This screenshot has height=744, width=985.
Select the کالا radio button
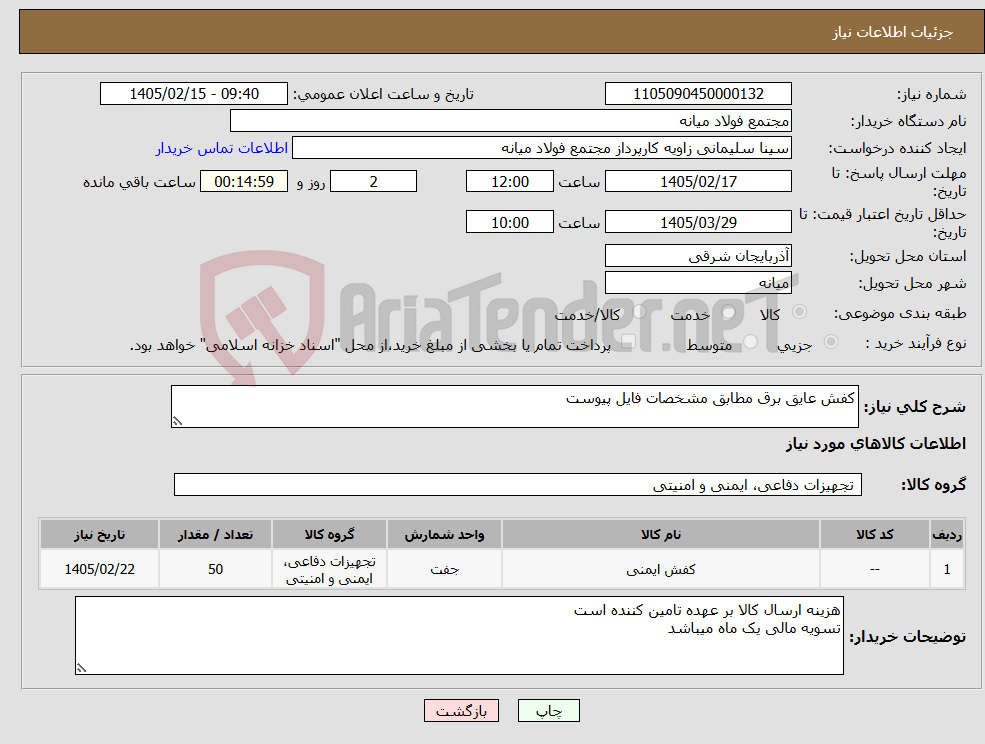[800, 312]
